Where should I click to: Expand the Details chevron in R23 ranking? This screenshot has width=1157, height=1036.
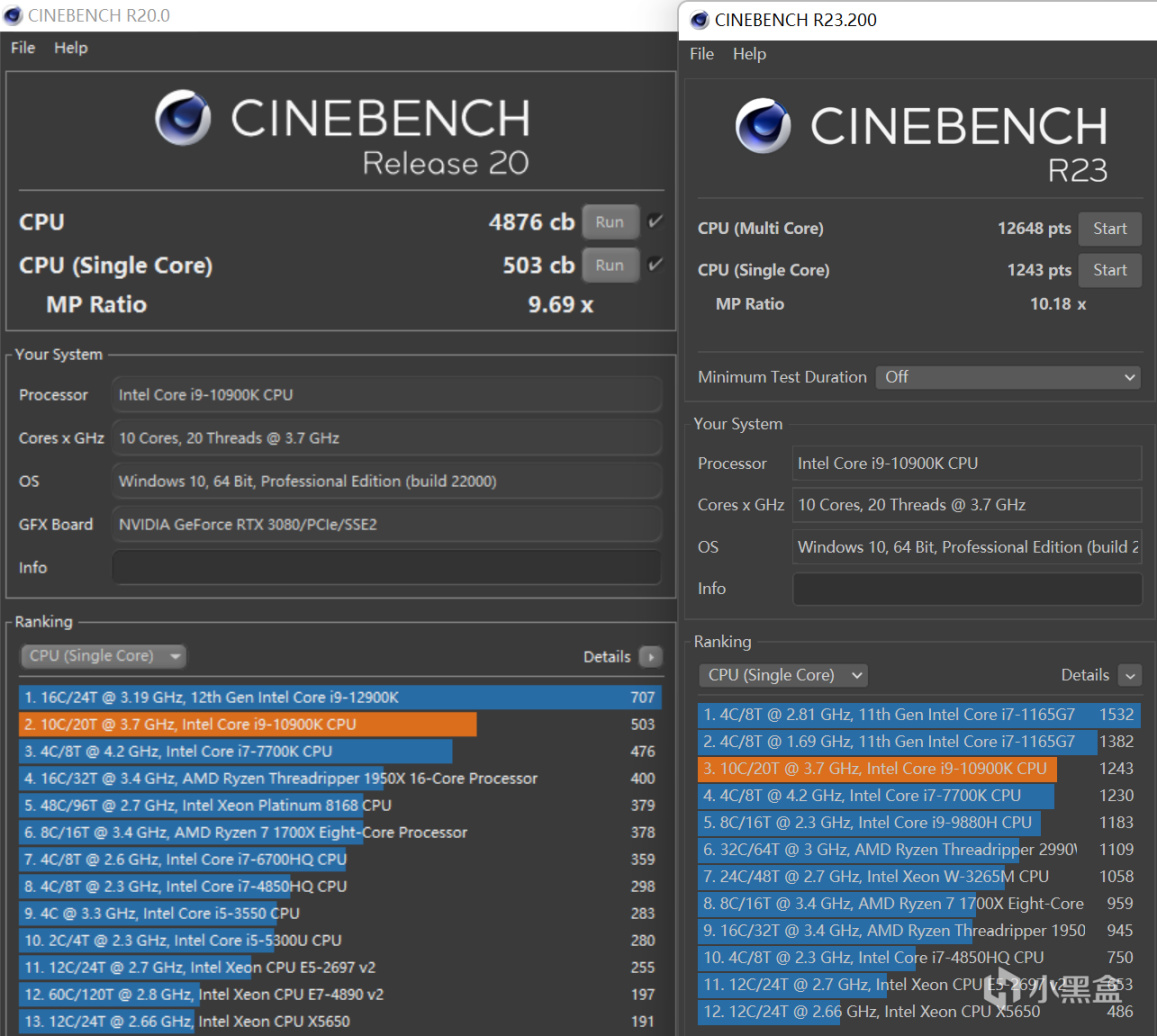pyautogui.click(x=1129, y=675)
